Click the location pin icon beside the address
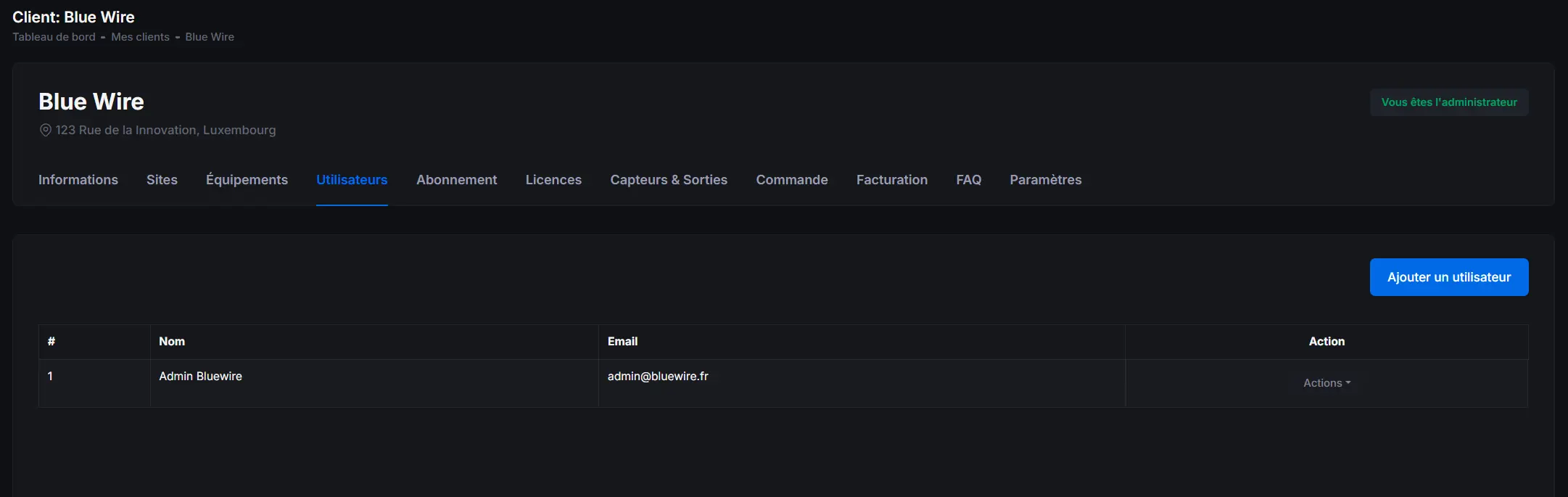The height and width of the screenshot is (497, 1568). point(45,130)
